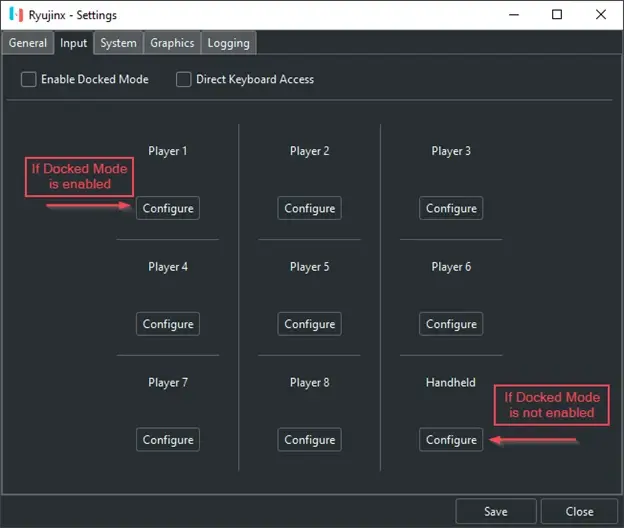Go to the Graphics tab

[172, 43]
